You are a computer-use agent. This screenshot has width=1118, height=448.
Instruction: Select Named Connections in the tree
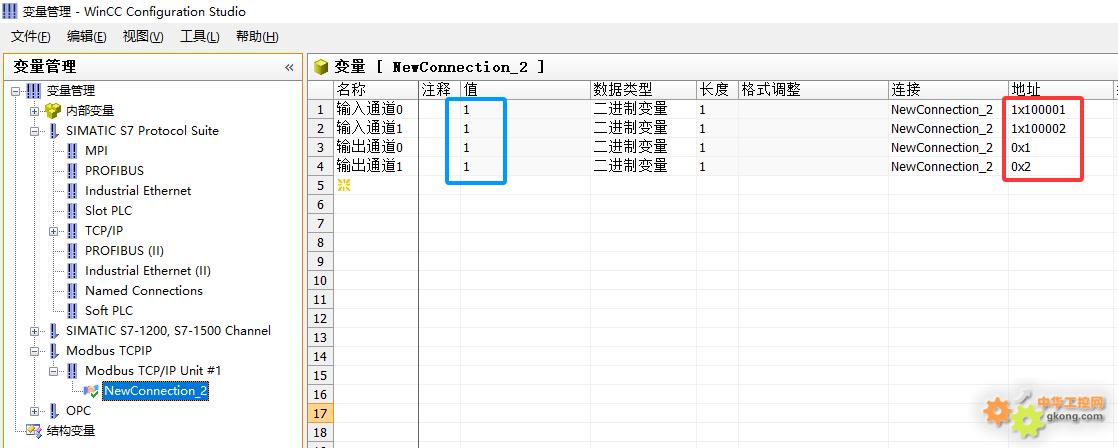[143, 291]
